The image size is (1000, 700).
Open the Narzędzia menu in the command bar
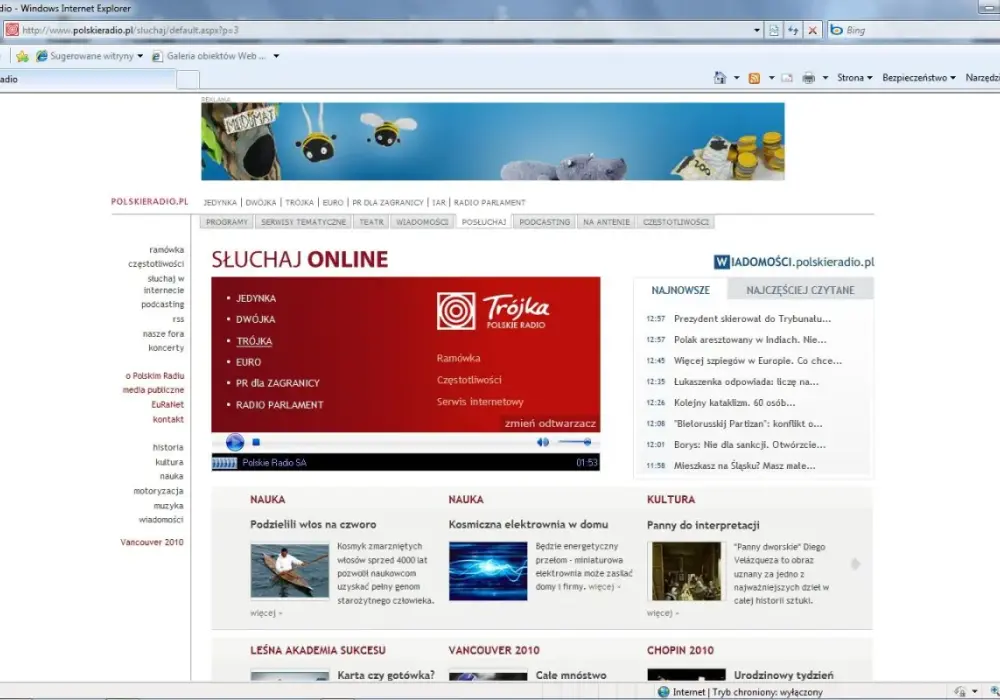point(982,78)
